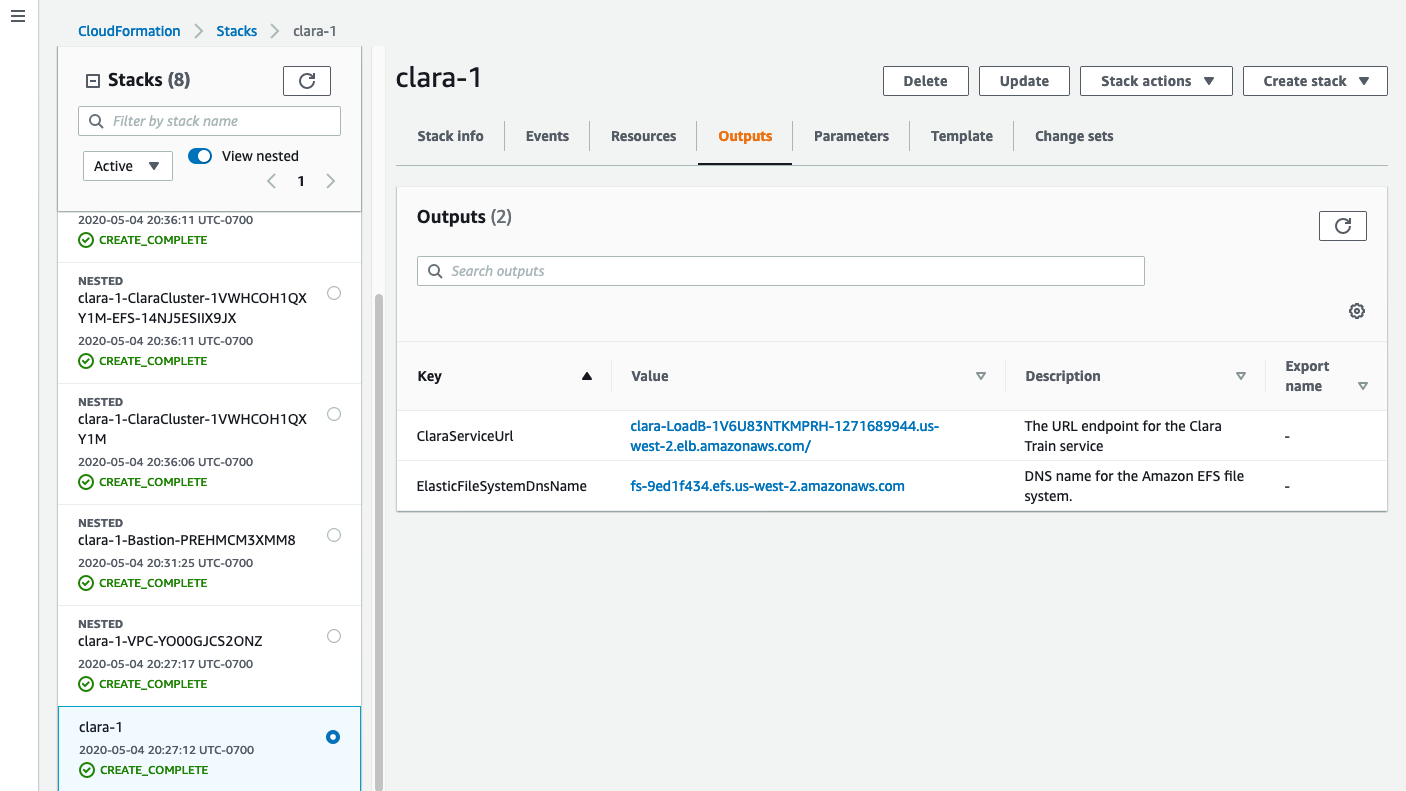Switch to the Change sets tab
This screenshot has width=1406, height=791.
click(x=1074, y=136)
